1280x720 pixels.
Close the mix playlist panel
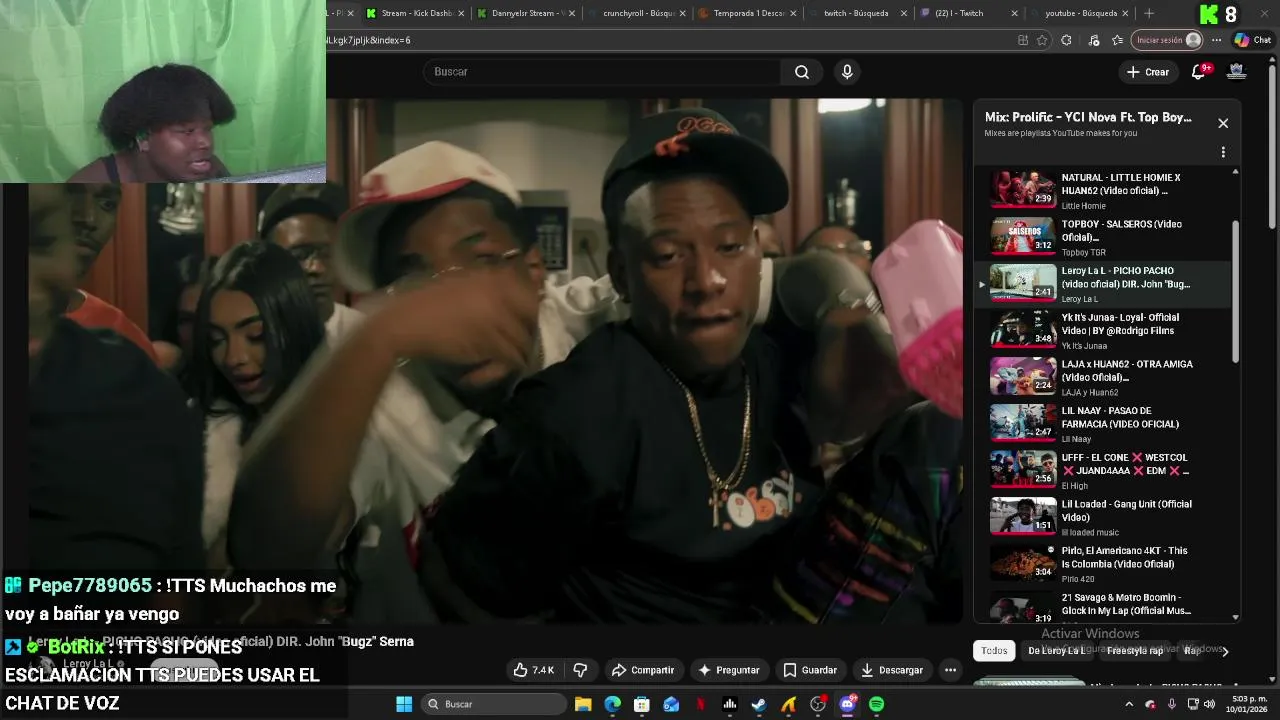[x=1223, y=123]
